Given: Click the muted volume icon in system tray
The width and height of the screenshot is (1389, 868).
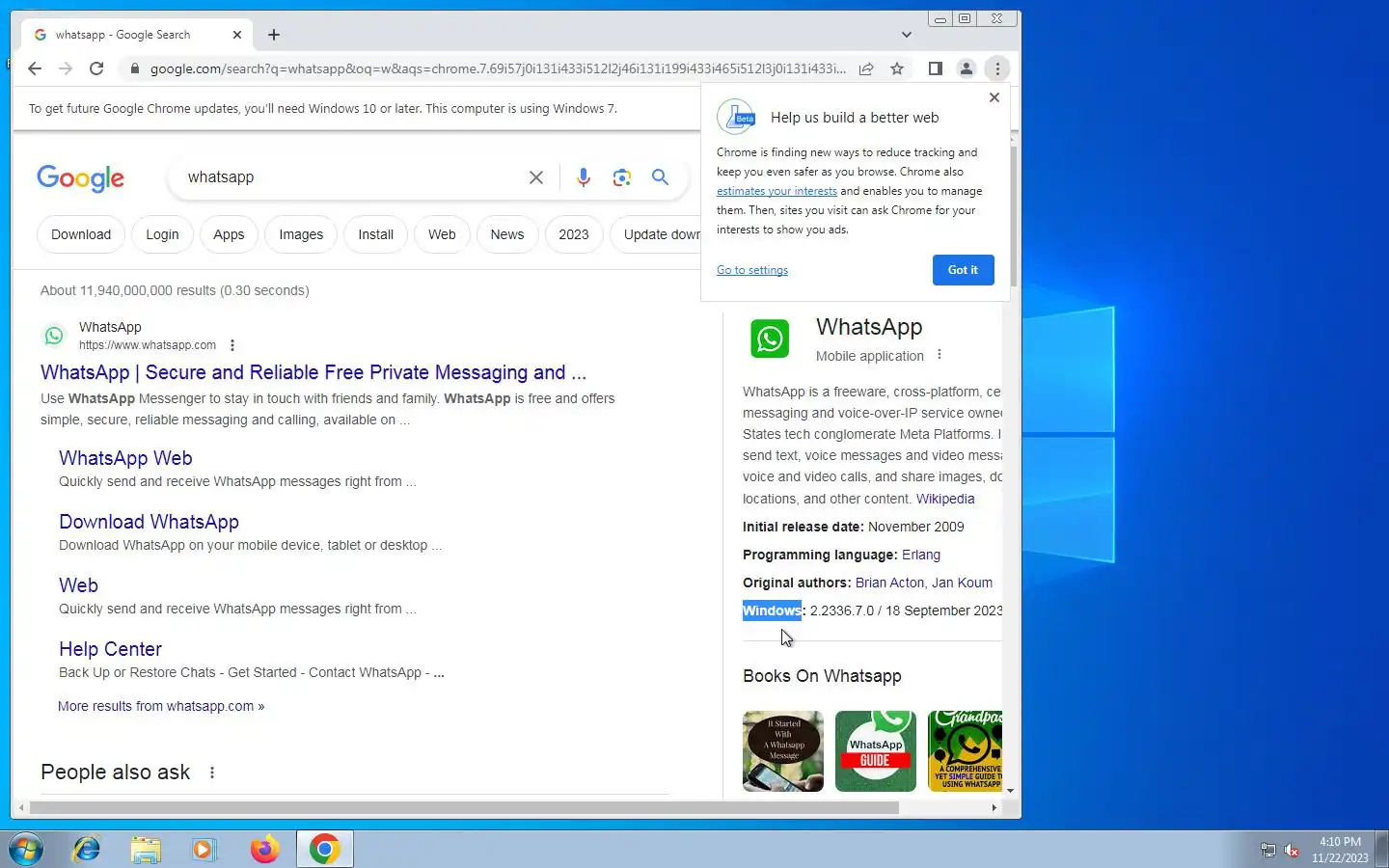Looking at the screenshot, I should point(1293,851).
